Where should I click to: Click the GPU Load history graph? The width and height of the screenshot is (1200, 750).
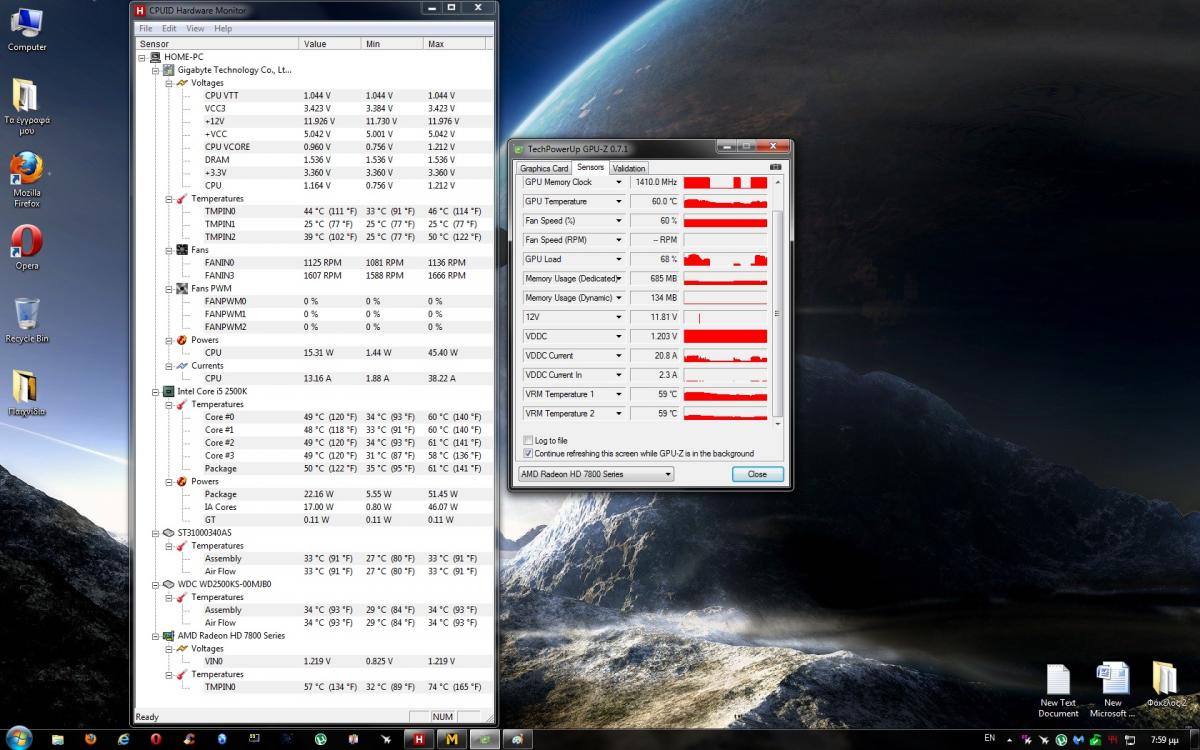coord(725,259)
